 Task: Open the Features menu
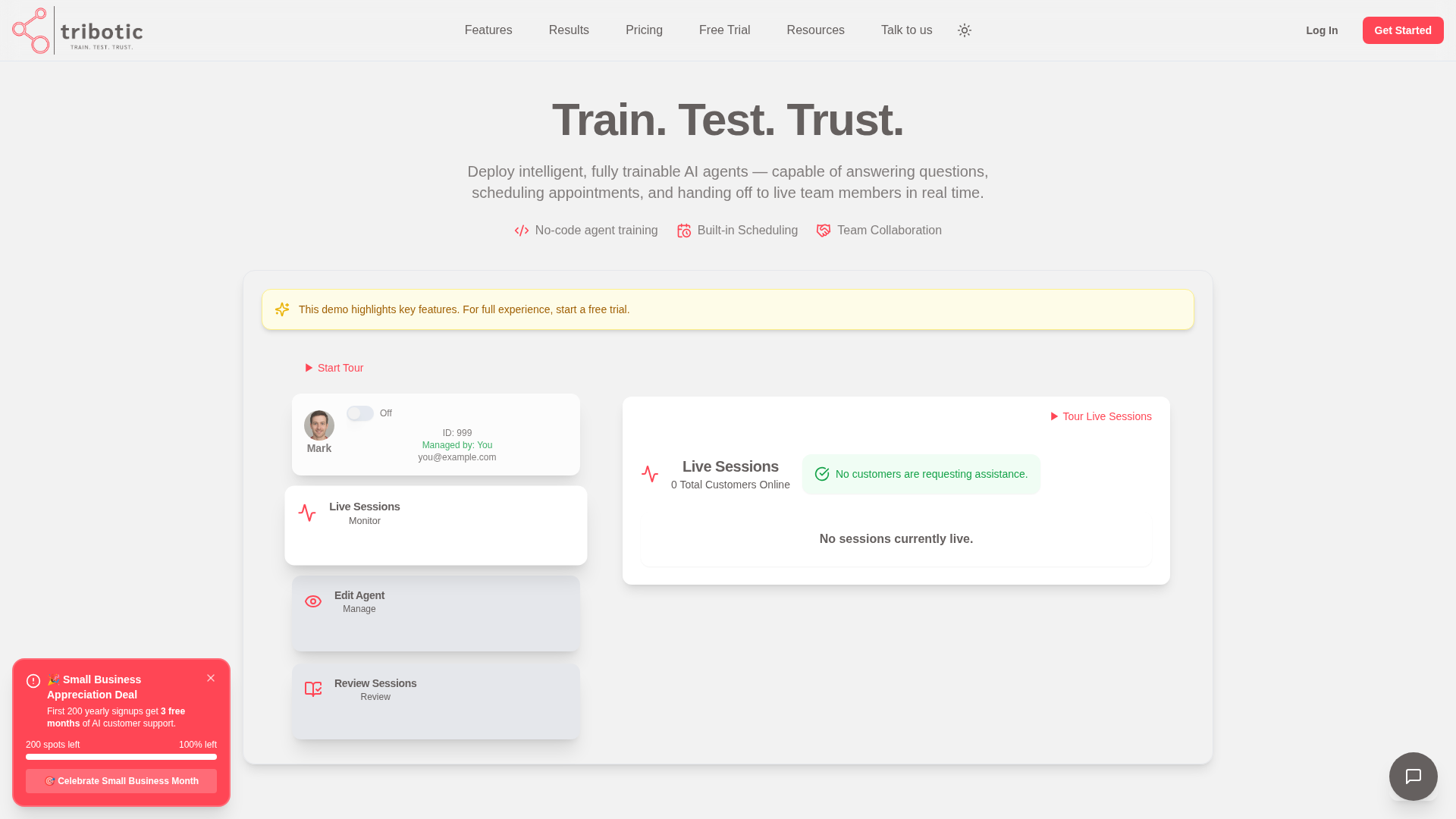pos(488,30)
